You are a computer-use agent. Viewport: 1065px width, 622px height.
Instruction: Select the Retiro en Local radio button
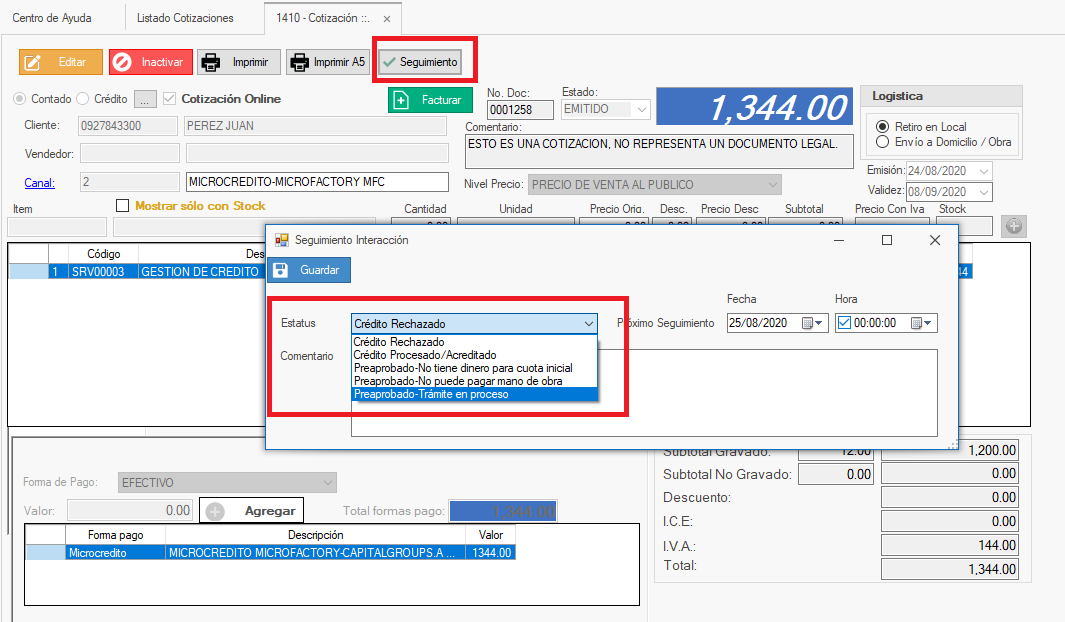[882, 127]
